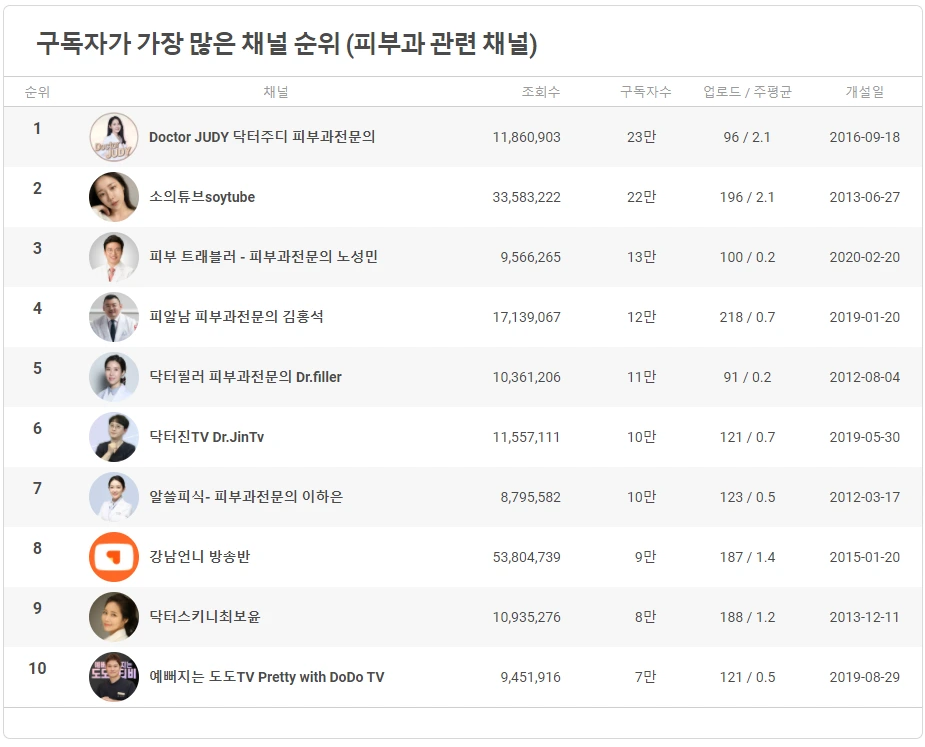Click the 조회수 column header
925x747 pixels.
[541, 91]
